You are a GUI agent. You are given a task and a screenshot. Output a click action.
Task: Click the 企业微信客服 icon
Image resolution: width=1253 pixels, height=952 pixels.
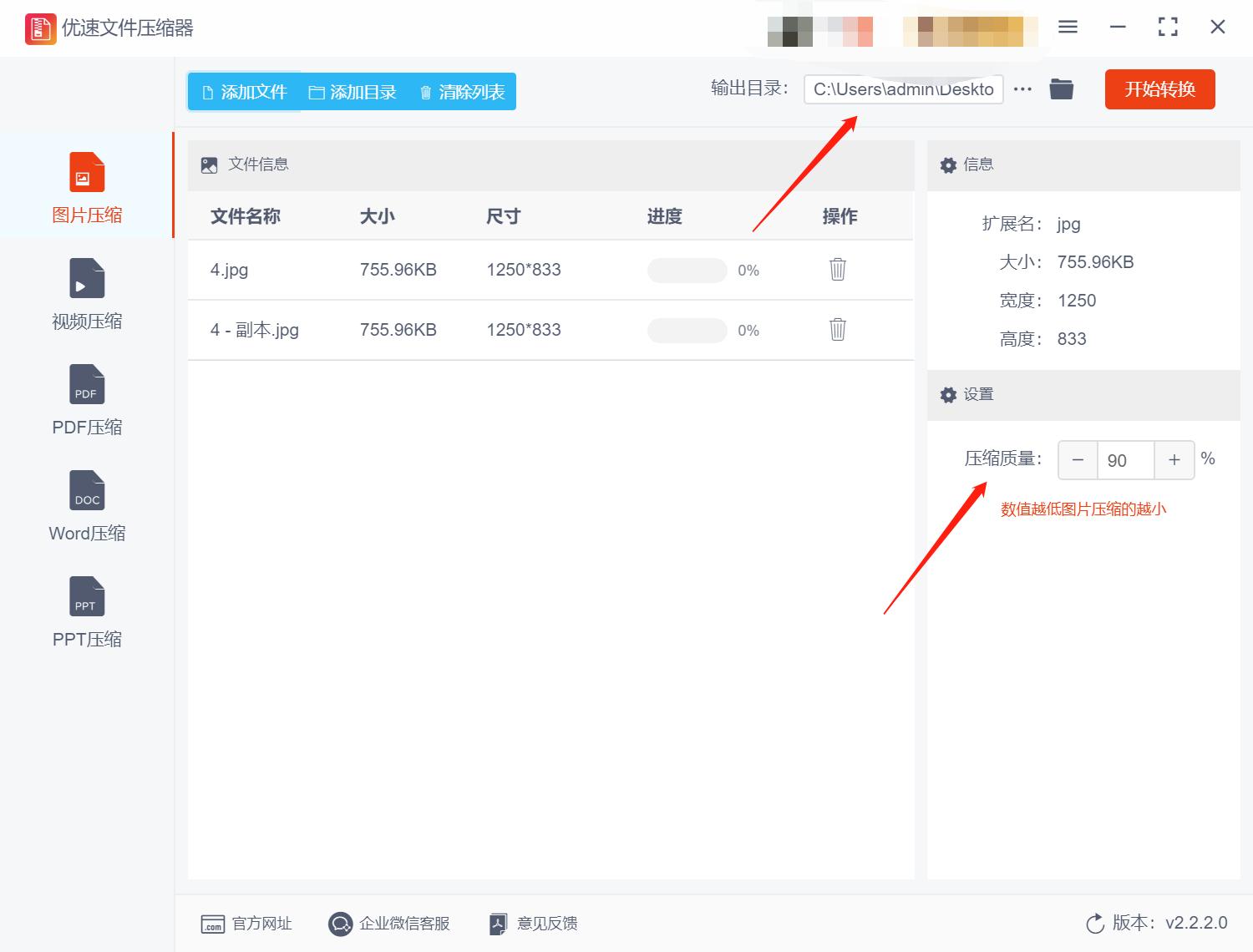(x=340, y=924)
